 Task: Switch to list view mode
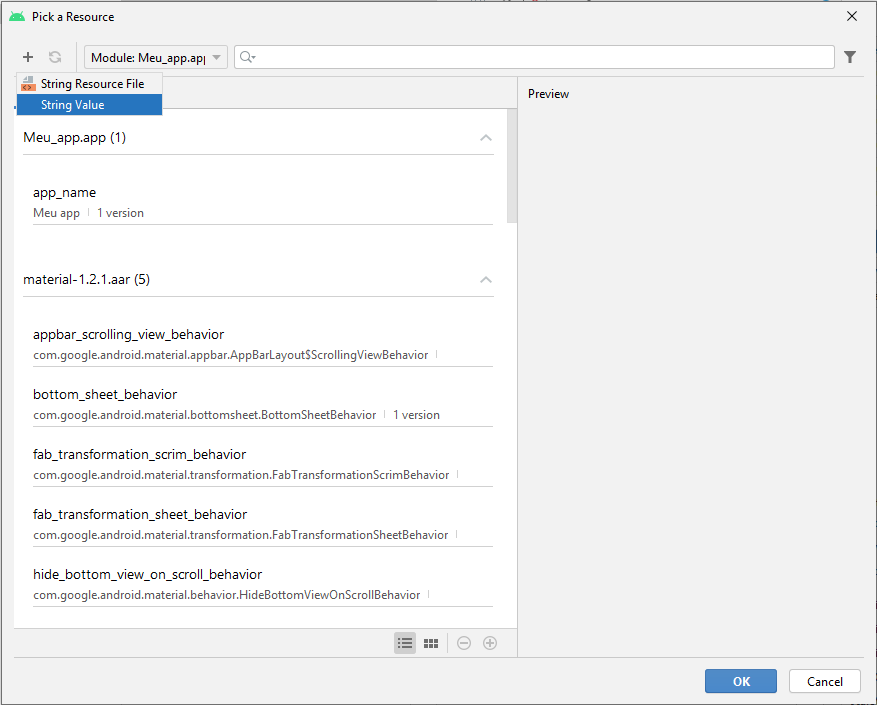(x=405, y=643)
